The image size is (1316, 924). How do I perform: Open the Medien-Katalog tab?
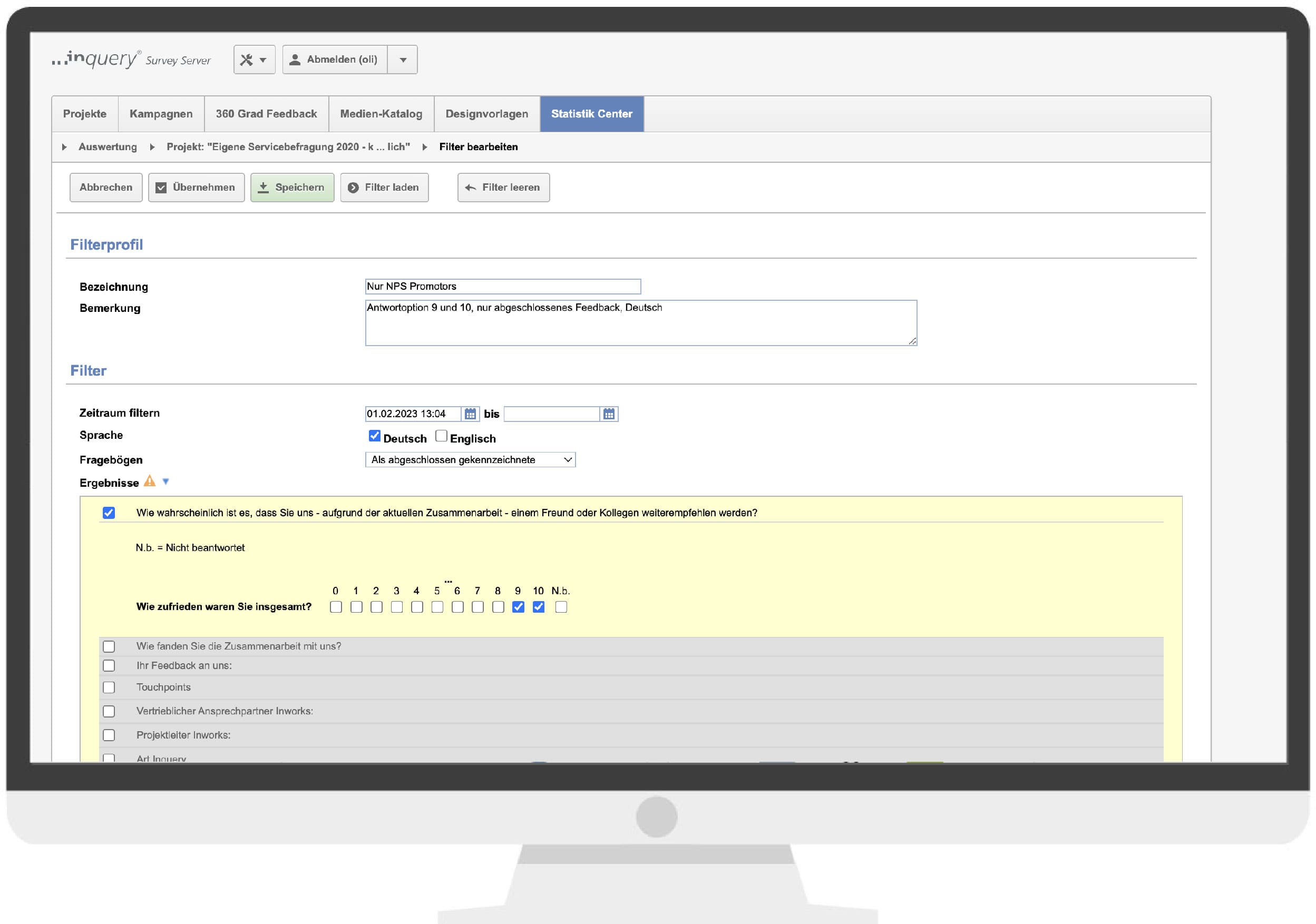[381, 114]
